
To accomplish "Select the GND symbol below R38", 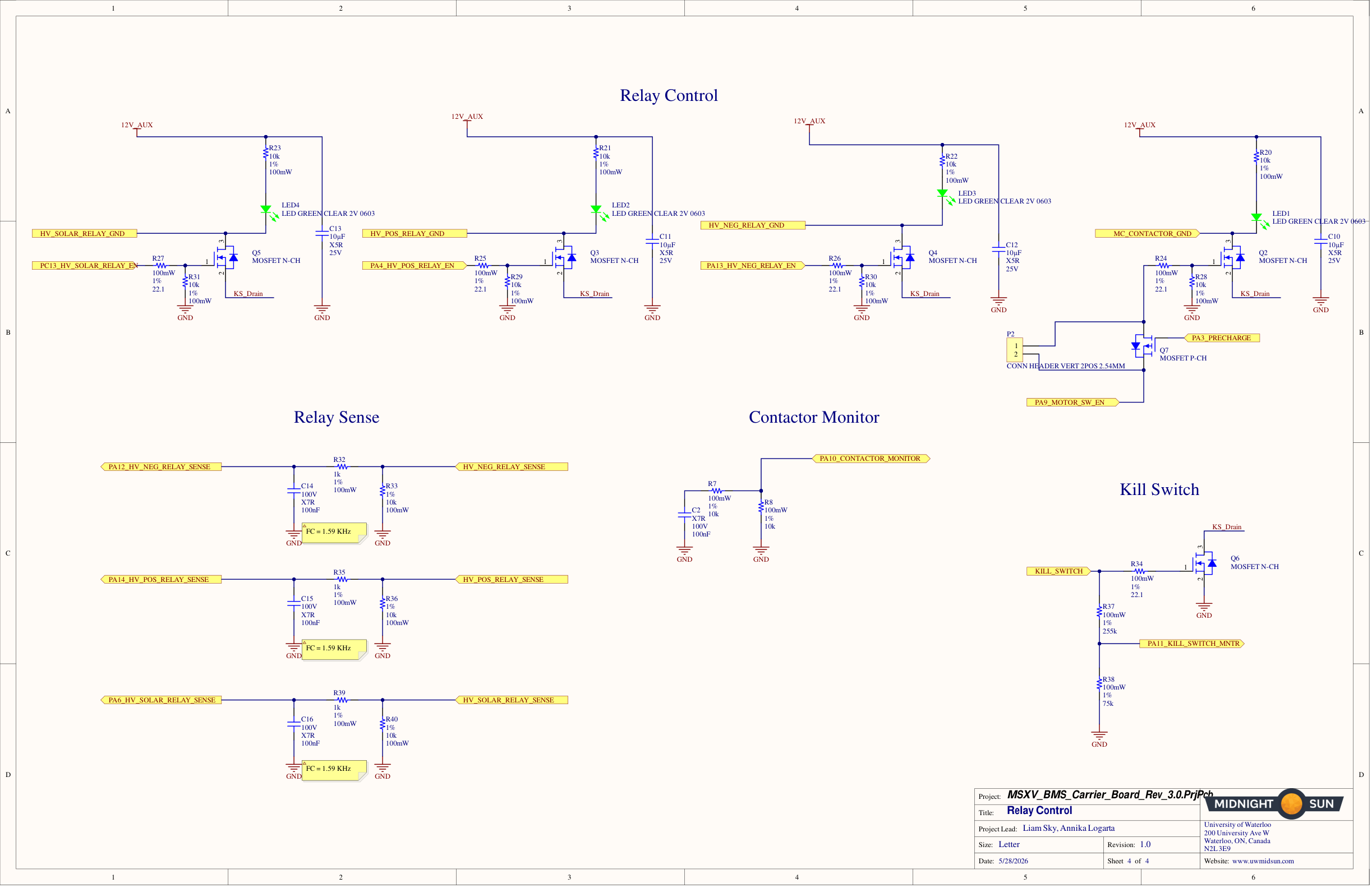I will click(1099, 739).
